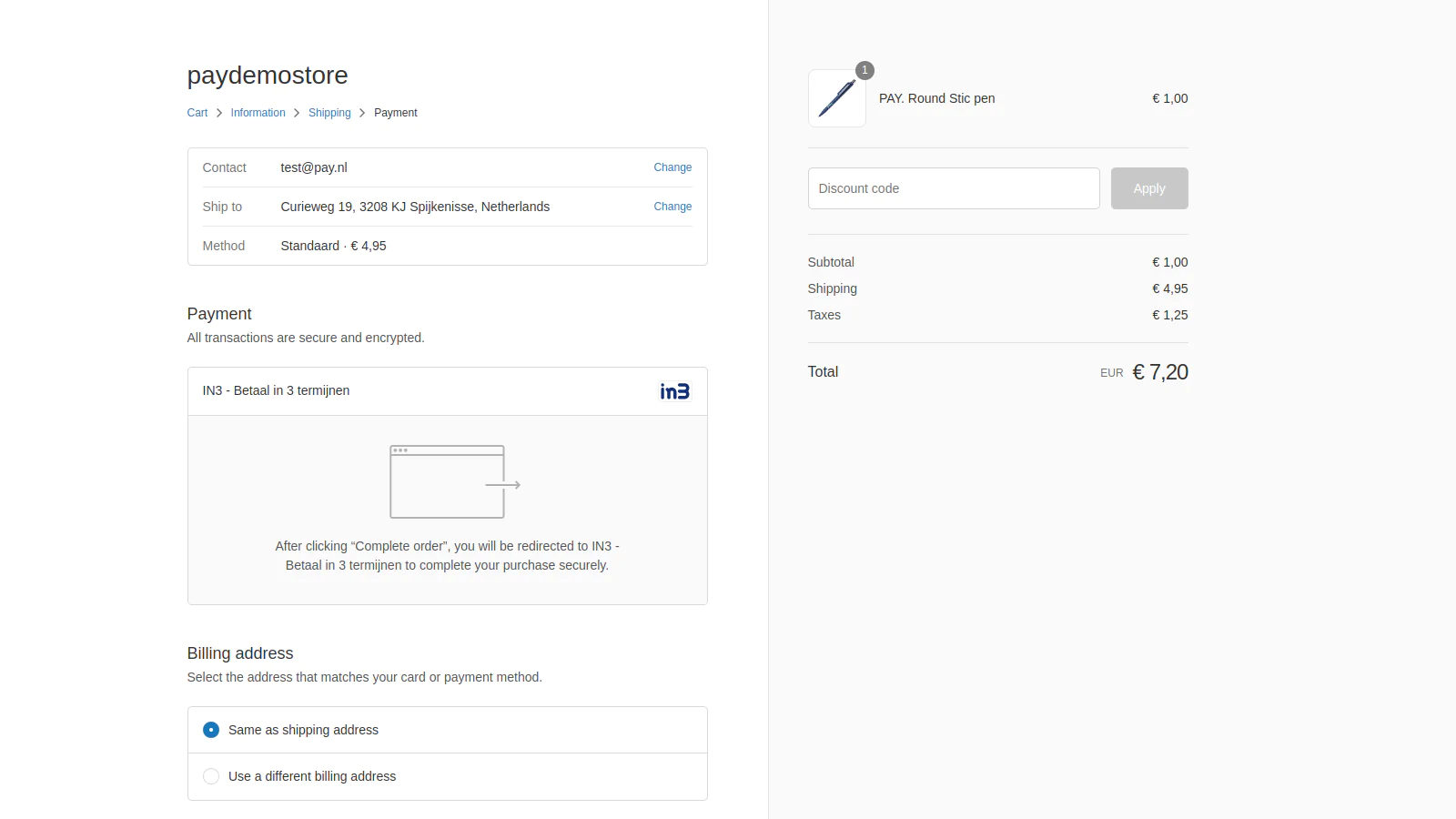Image resolution: width=1456 pixels, height=819 pixels.
Task: Click the pen product thumbnail
Action: point(836,98)
